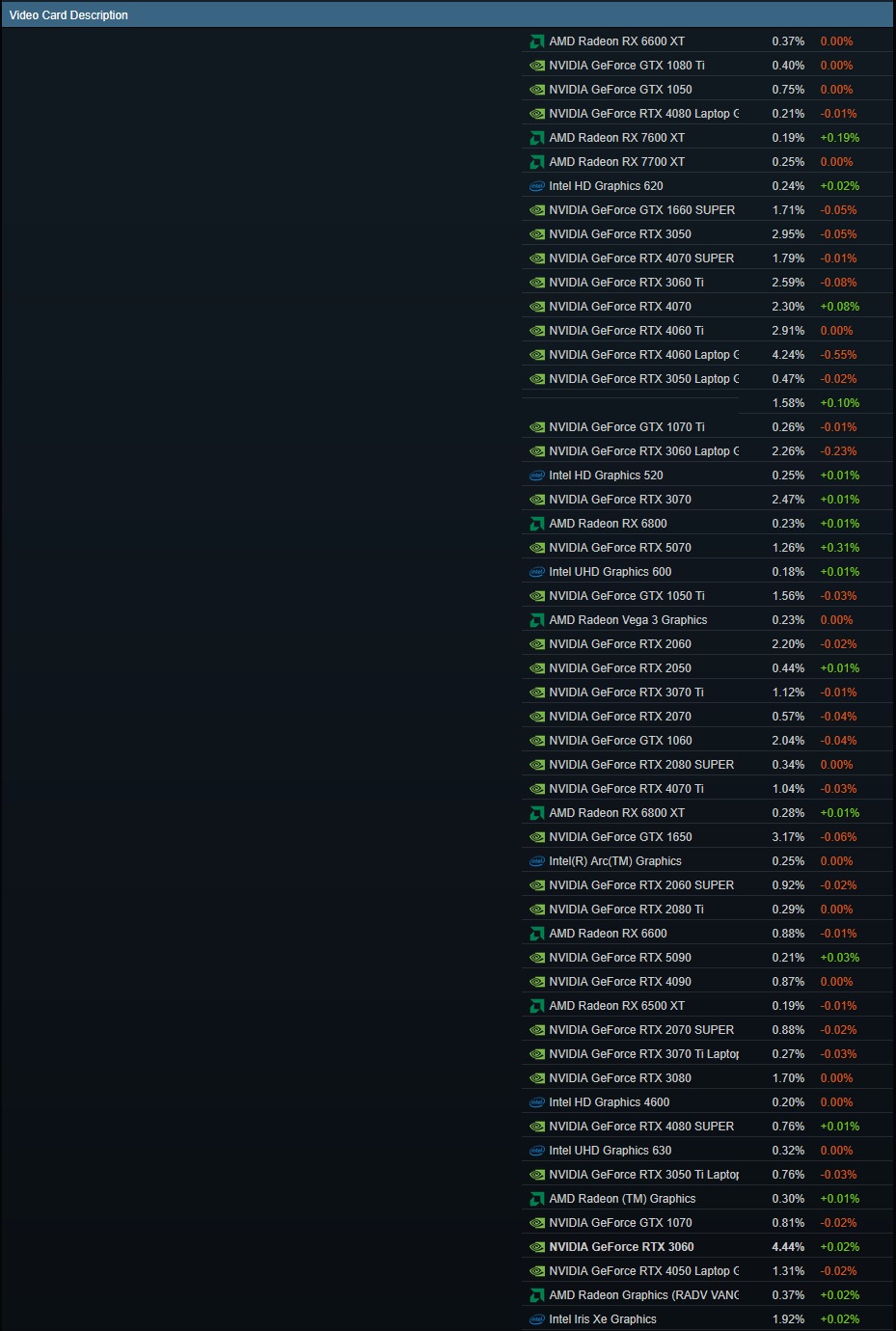Click the AMD logo beside Radeon RX 6600
Image resolution: width=896 pixels, height=1331 pixels.
(537, 934)
